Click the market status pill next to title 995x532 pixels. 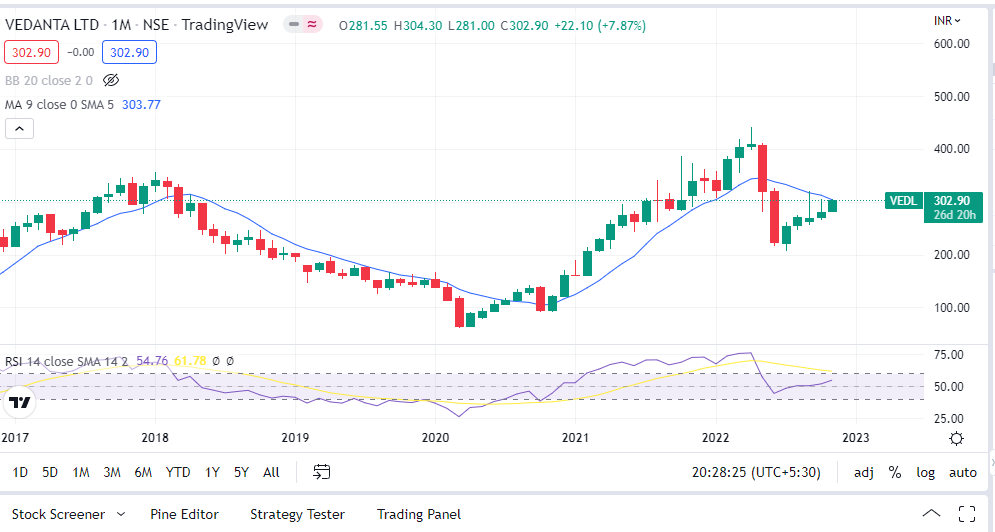click(303, 25)
